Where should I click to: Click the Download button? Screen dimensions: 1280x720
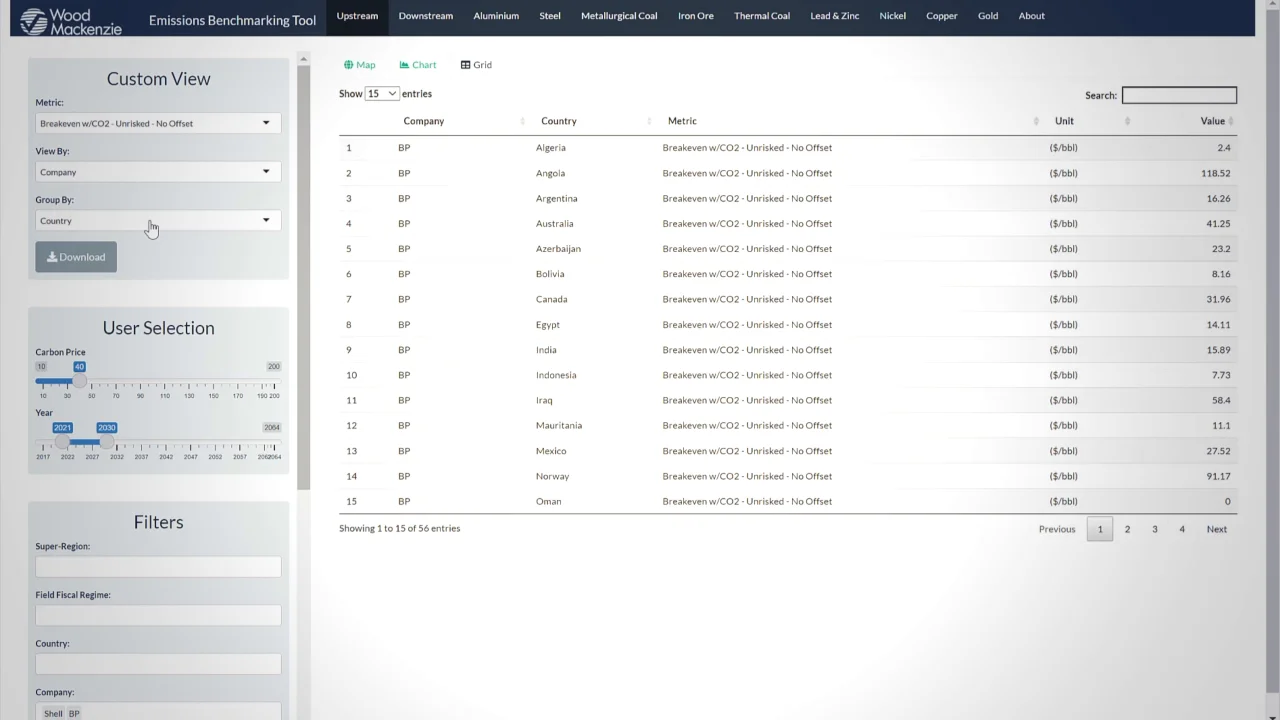click(x=76, y=257)
